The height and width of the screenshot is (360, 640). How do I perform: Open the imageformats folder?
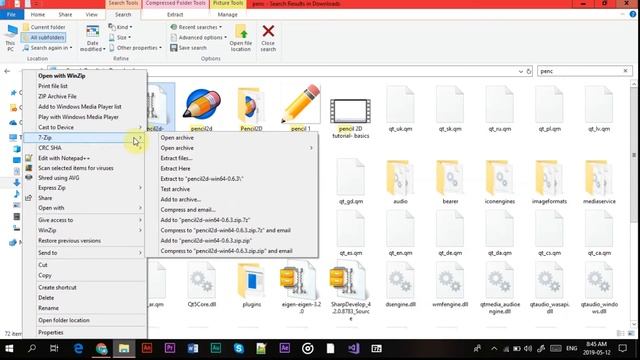point(549,178)
